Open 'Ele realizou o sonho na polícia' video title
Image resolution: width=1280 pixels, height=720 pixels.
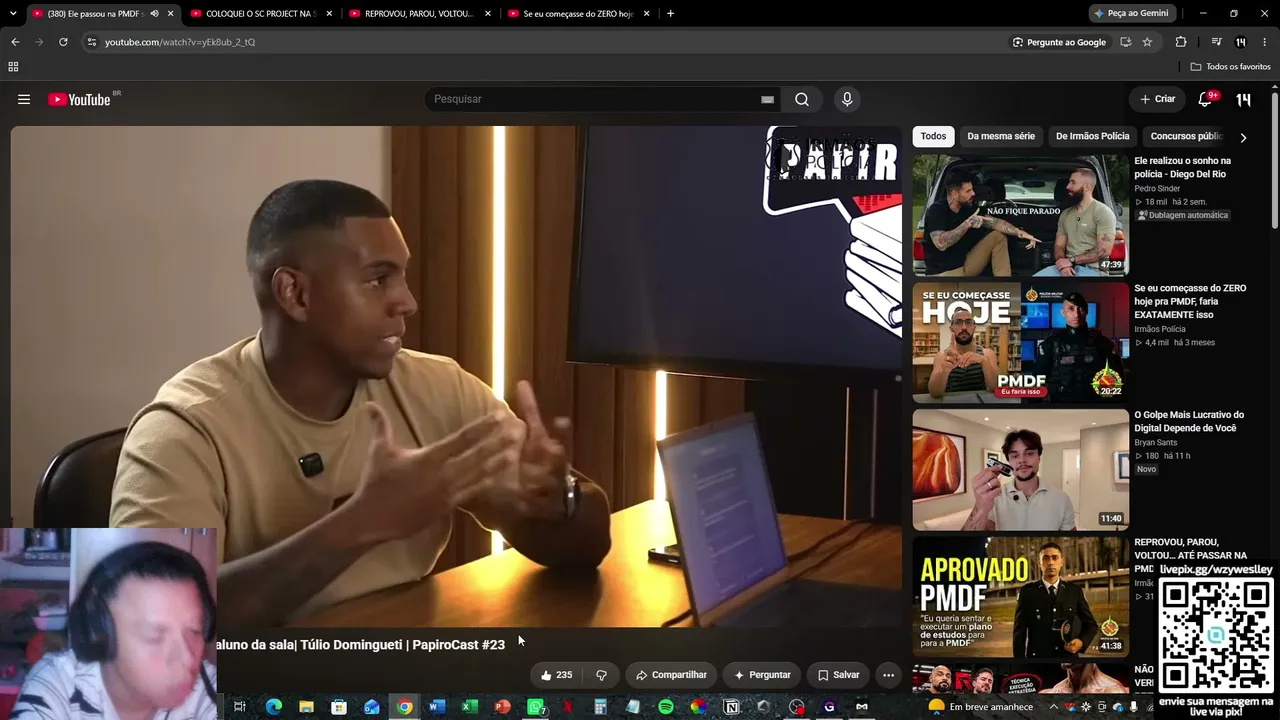click(1182, 167)
